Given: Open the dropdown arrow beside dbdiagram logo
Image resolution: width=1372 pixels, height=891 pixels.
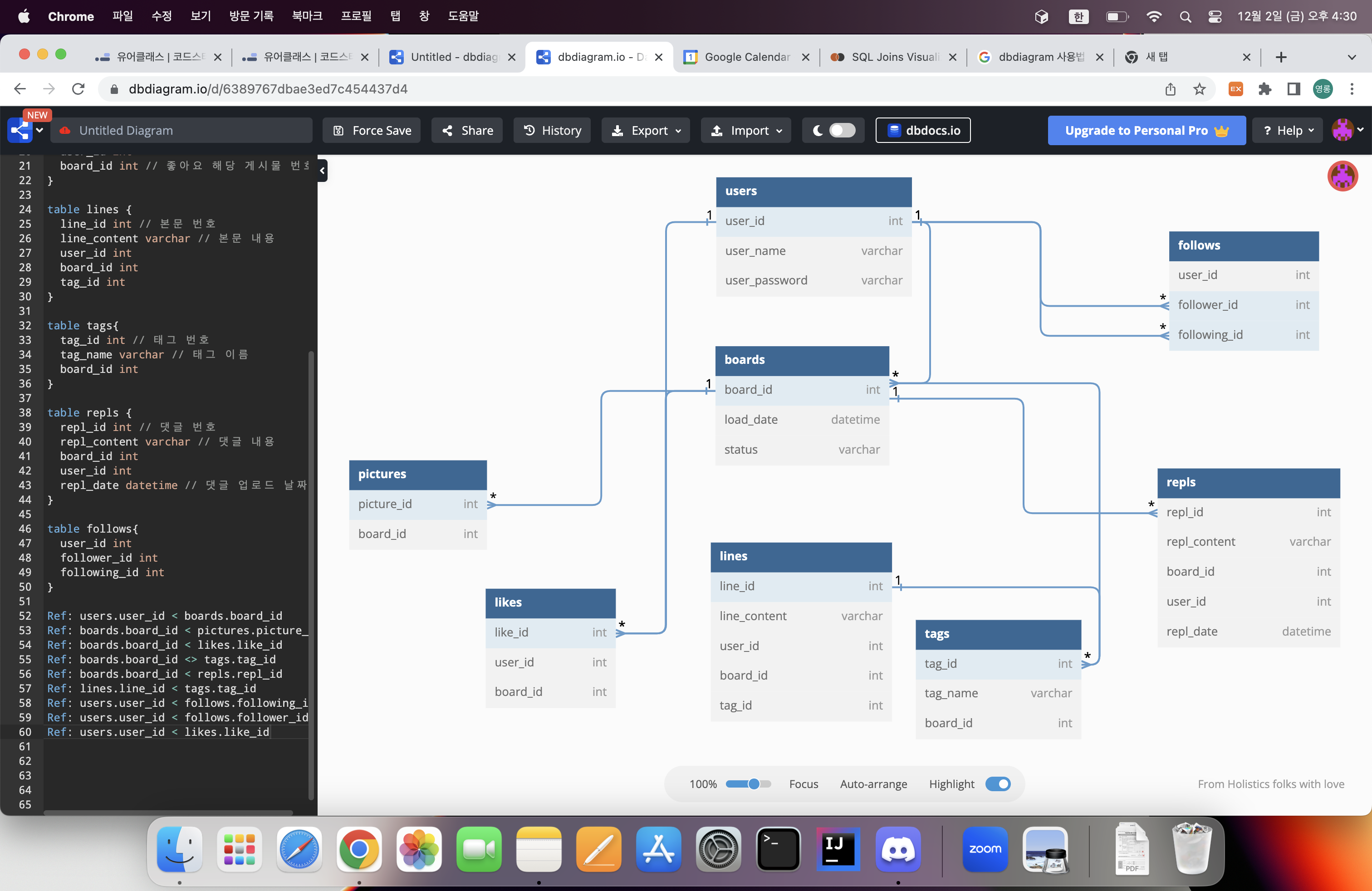Looking at the screenshot, I should click(40, 130).
